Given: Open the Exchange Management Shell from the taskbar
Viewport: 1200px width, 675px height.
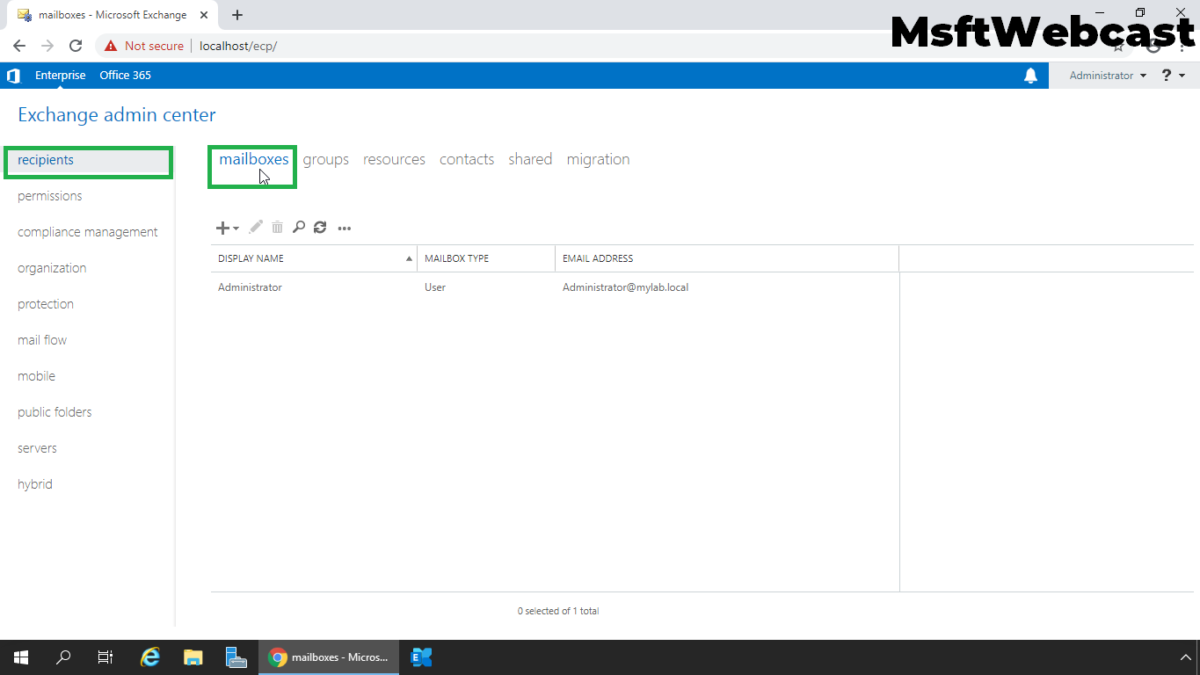Looking at the screenshot, I should click(420, 657).
